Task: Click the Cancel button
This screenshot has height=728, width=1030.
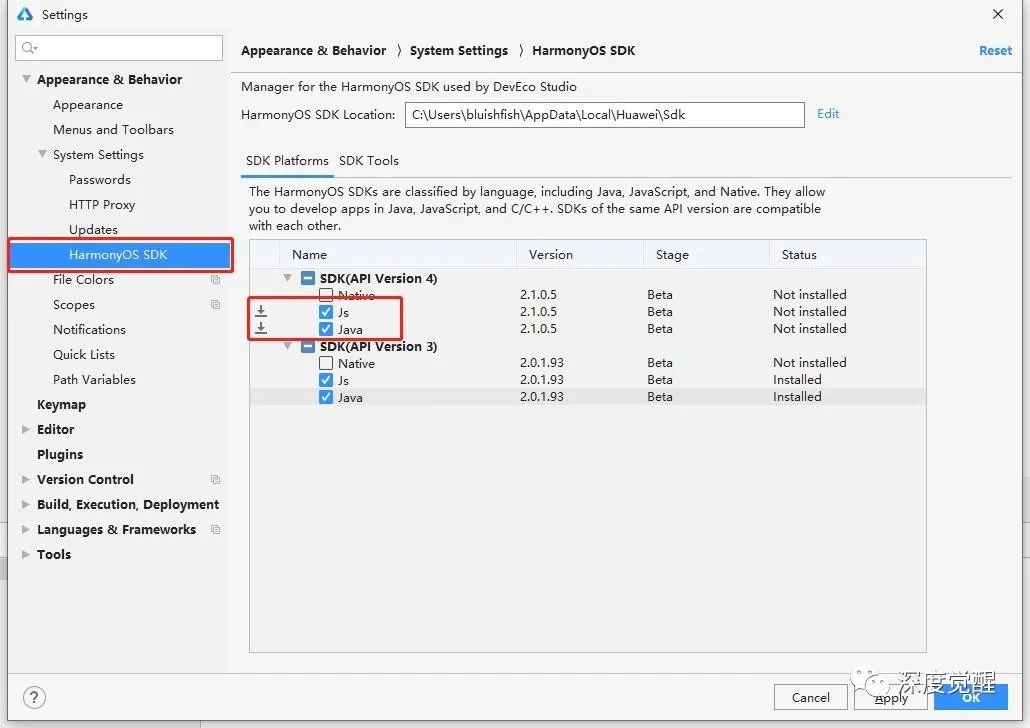Action: click(811, 697)
